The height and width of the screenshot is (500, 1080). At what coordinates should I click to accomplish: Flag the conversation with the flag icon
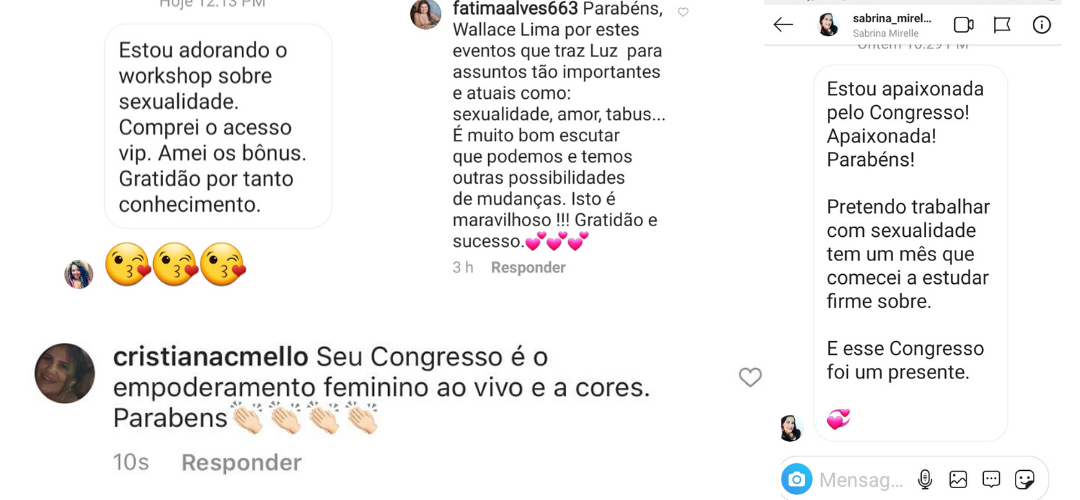[x=1002, y=25]
